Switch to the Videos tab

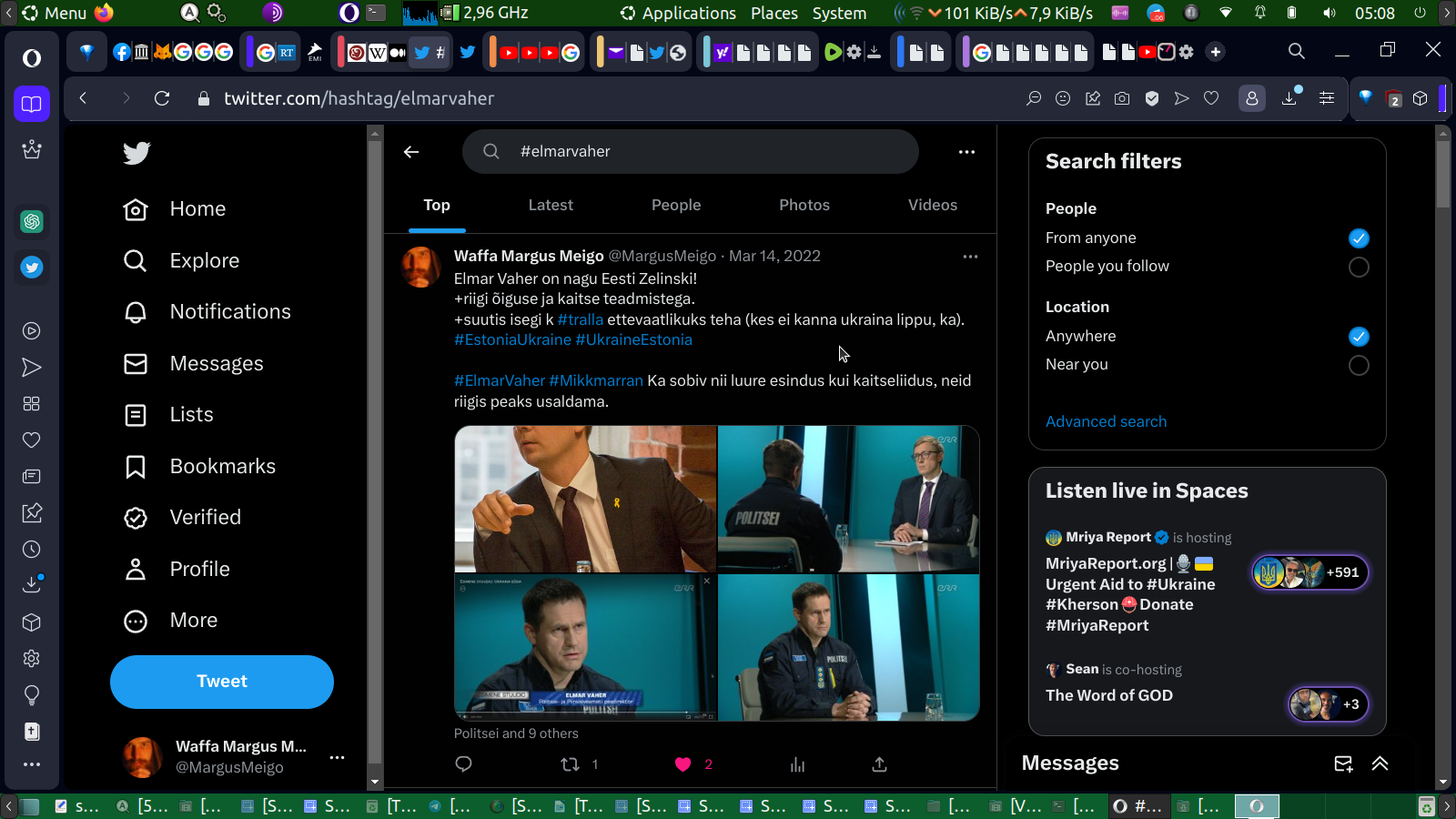click(932, 206)
